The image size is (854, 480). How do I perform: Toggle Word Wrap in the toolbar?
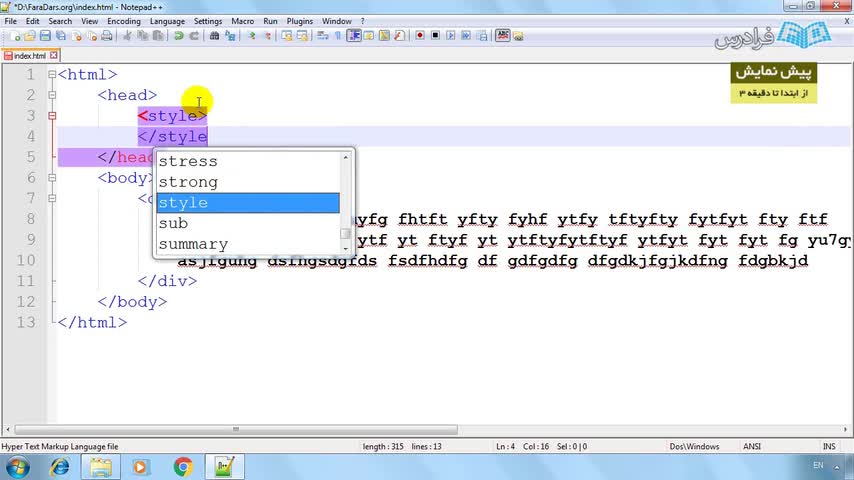tap(322, 36)
